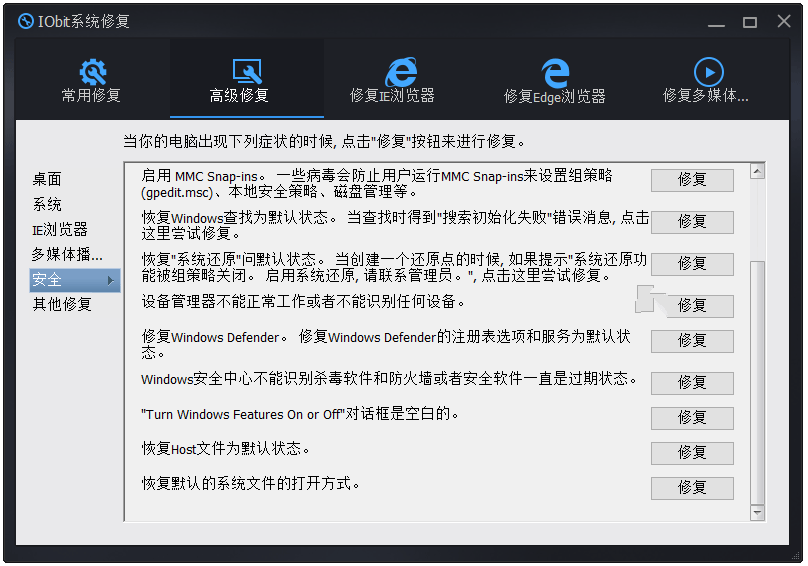The height and width of the screenshot is (566, 808).
Task: Maximize the IObit系统修复 window
Action: pos(750,22)
